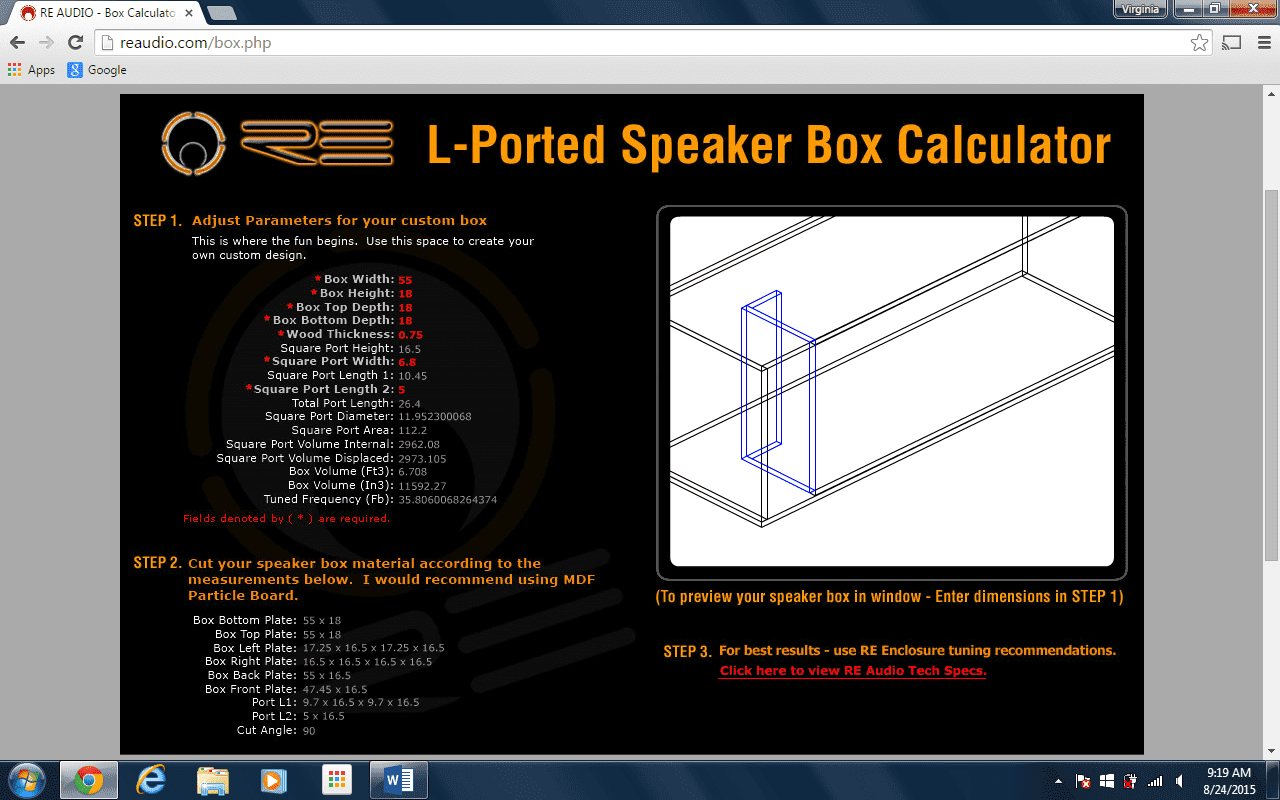Click the Box Width input field
Screen dimensions: 1280x800
pyautogui.click(x=406, y=280)
